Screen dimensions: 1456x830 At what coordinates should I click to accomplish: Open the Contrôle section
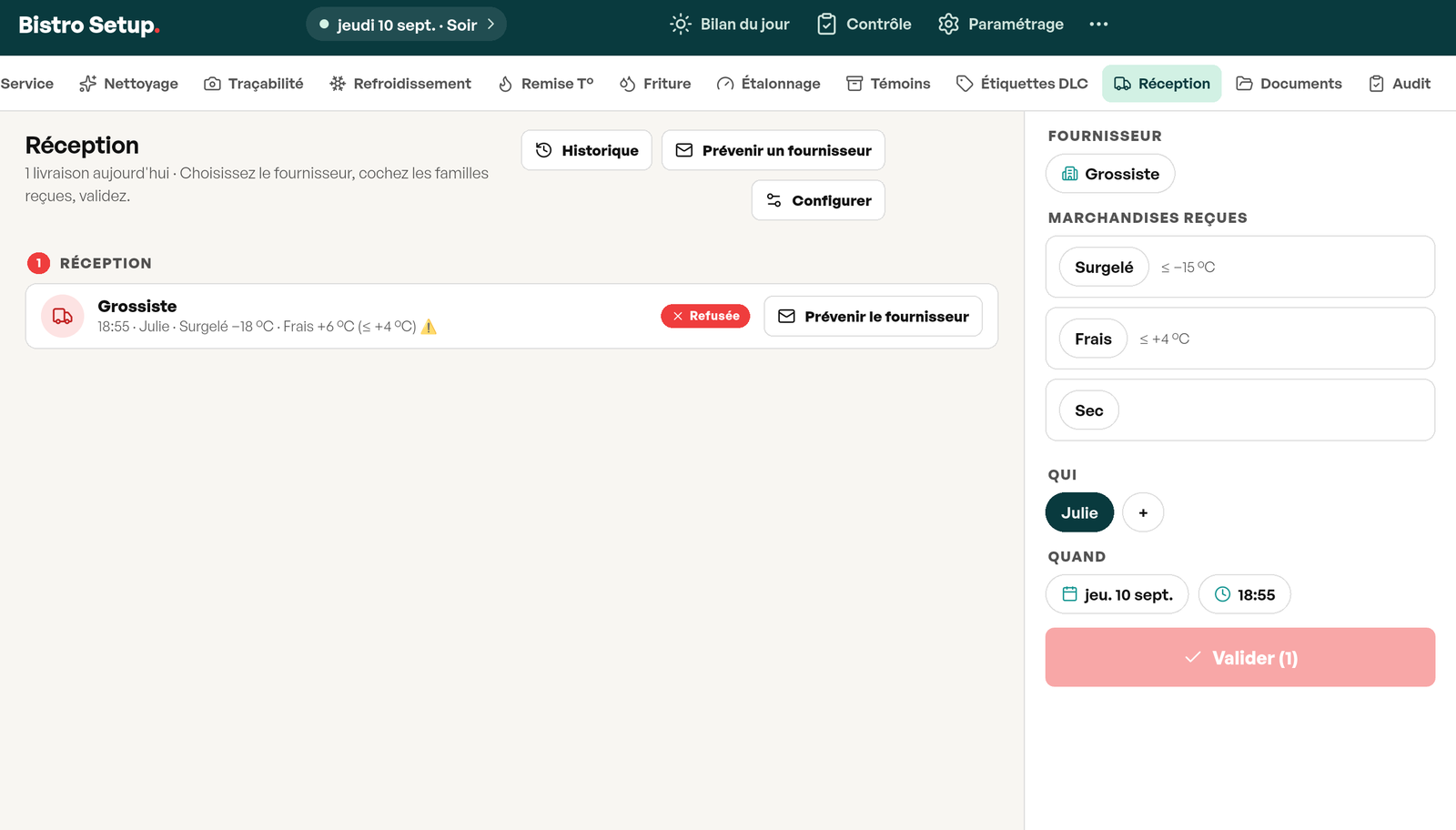point(864,25)
